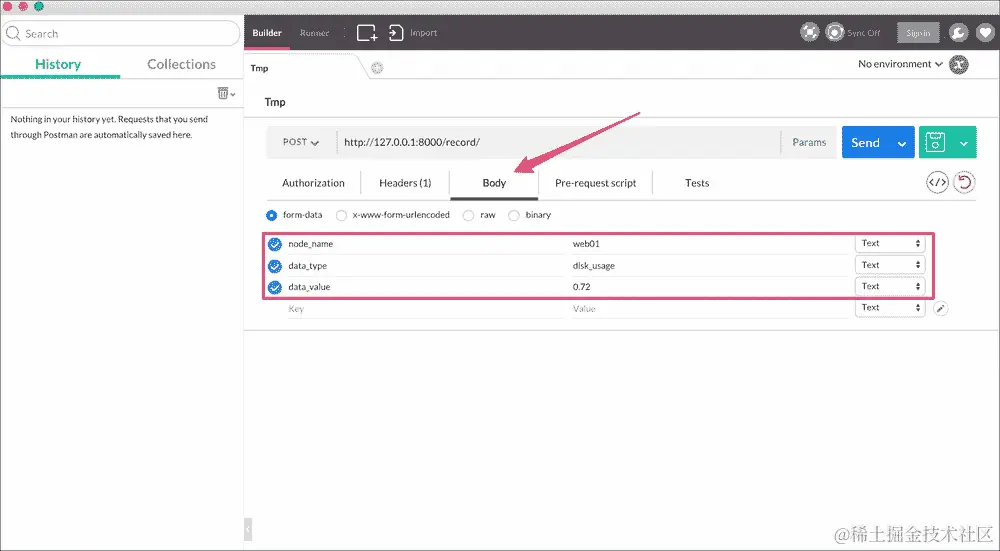
Task: Select binary body radio option
Action: click(x=513, y=216)
